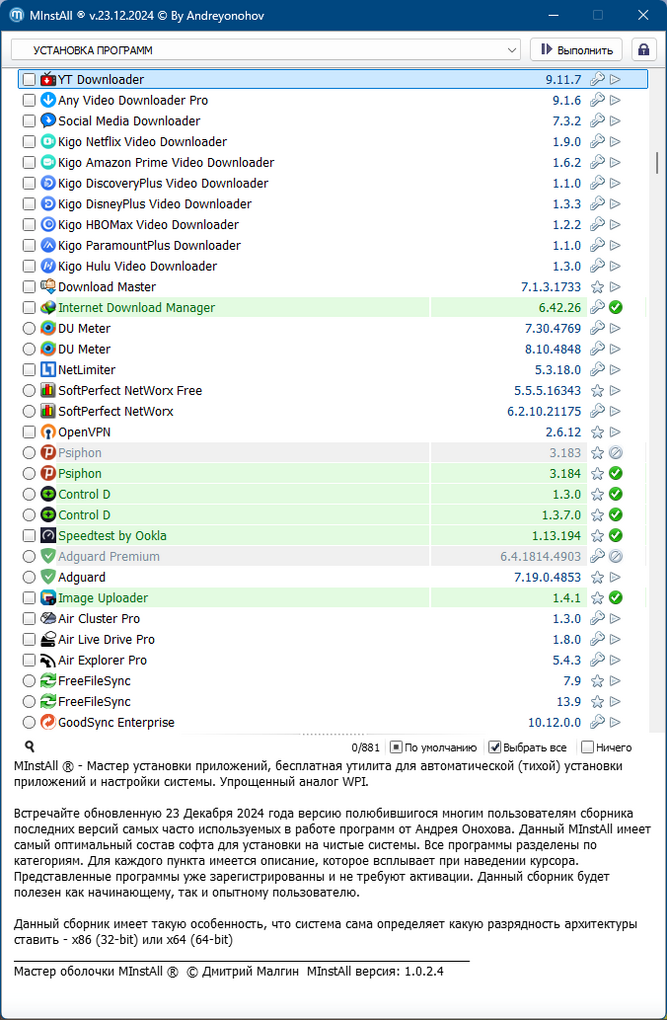667x1020 pixels.
Task: Click the key icon for YT Downloader
Action: coord(597,79)
